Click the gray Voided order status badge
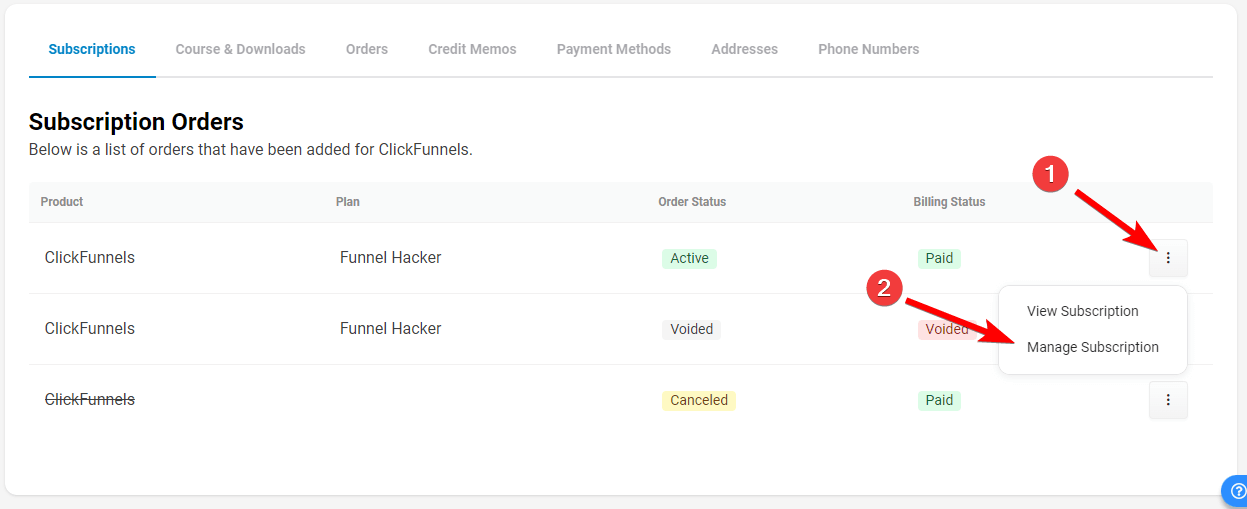Viewport: 1247px width, 509px height. (691, 329)
